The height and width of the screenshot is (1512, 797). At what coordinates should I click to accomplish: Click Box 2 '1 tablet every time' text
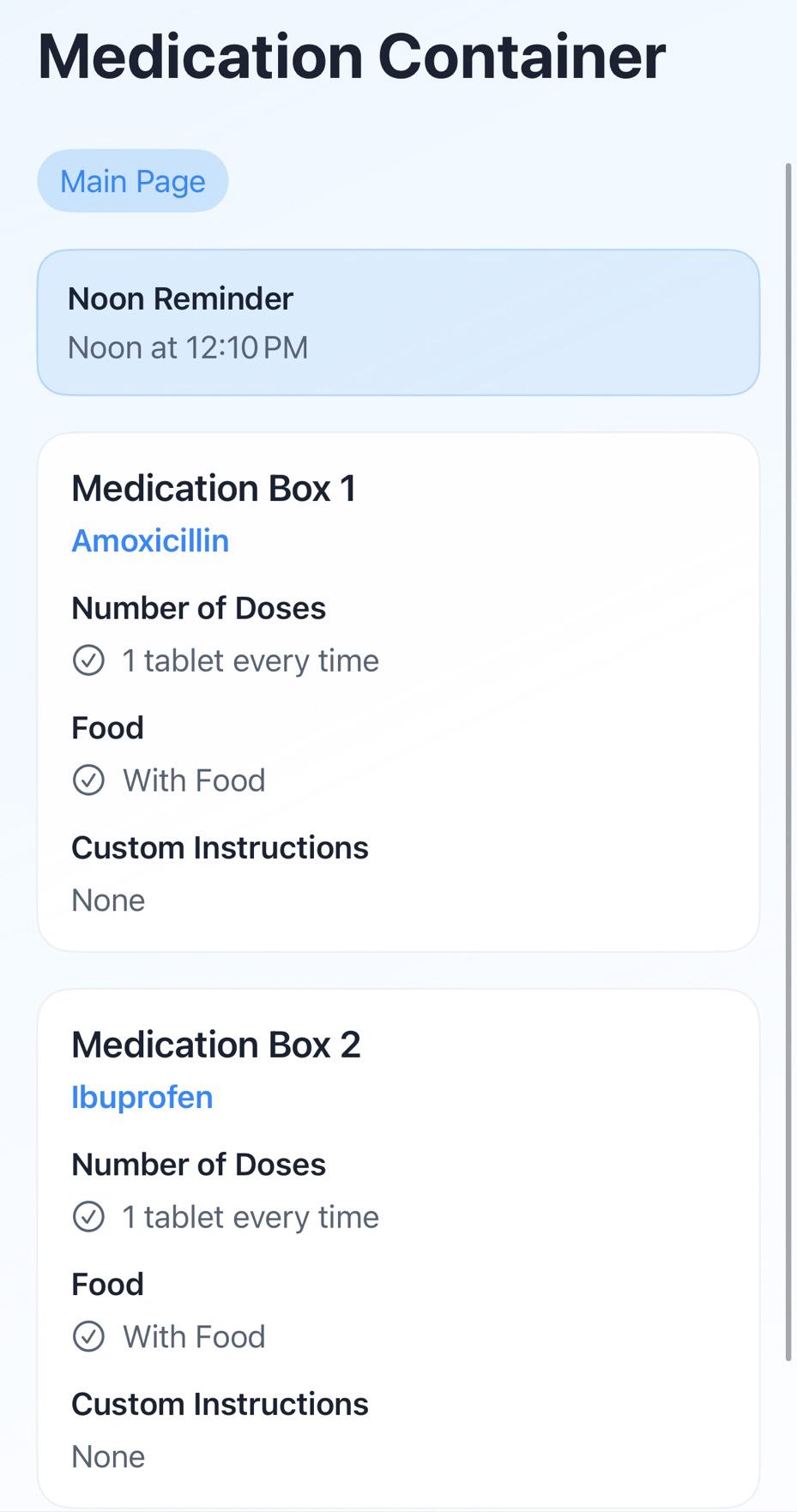(251, 1218)
